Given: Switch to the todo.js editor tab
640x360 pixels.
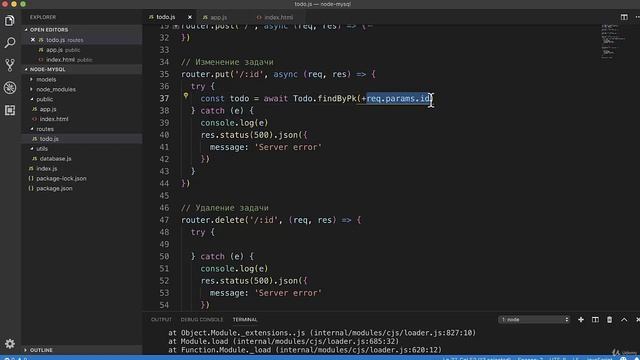Looking at the screenshot, I should 166,17.
